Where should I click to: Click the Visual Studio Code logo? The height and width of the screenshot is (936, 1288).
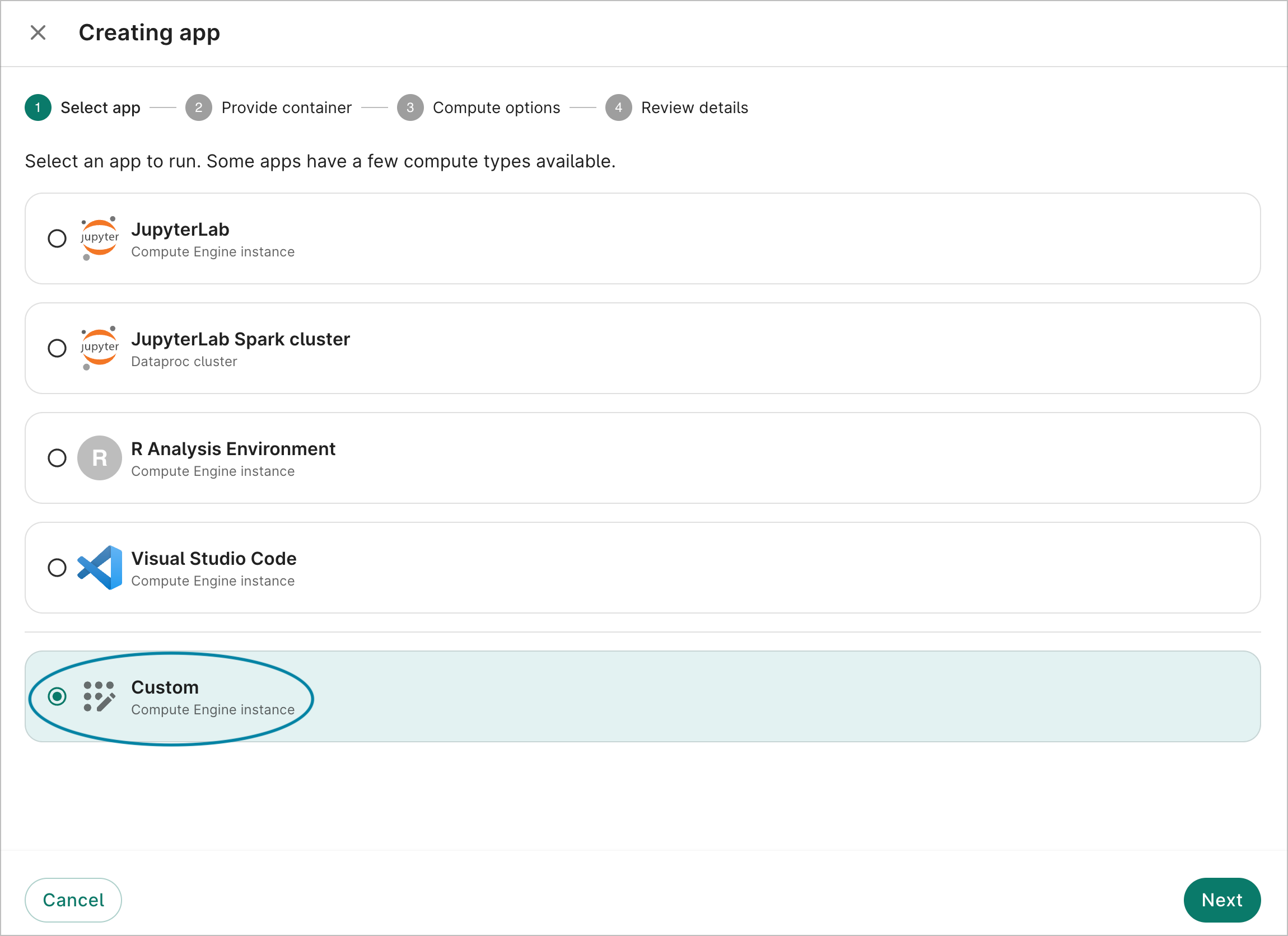(x=99, y=568)
